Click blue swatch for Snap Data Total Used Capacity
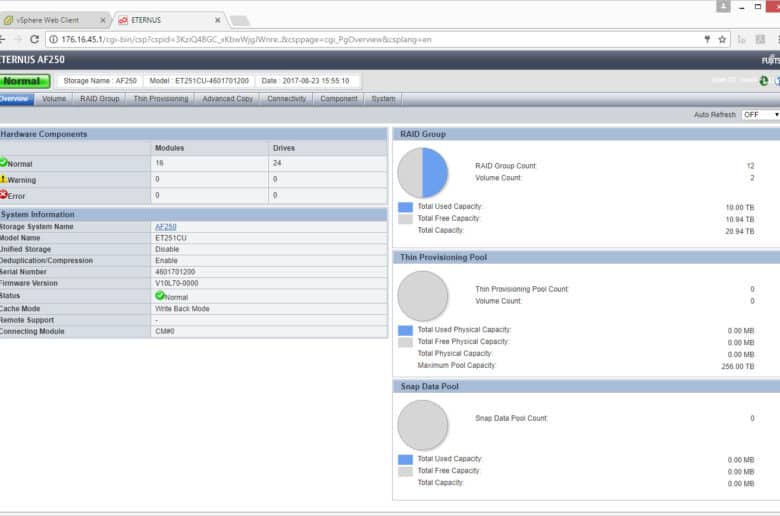Image resolution: width=780 pixels, height=516 pixels. pos(405,459)
